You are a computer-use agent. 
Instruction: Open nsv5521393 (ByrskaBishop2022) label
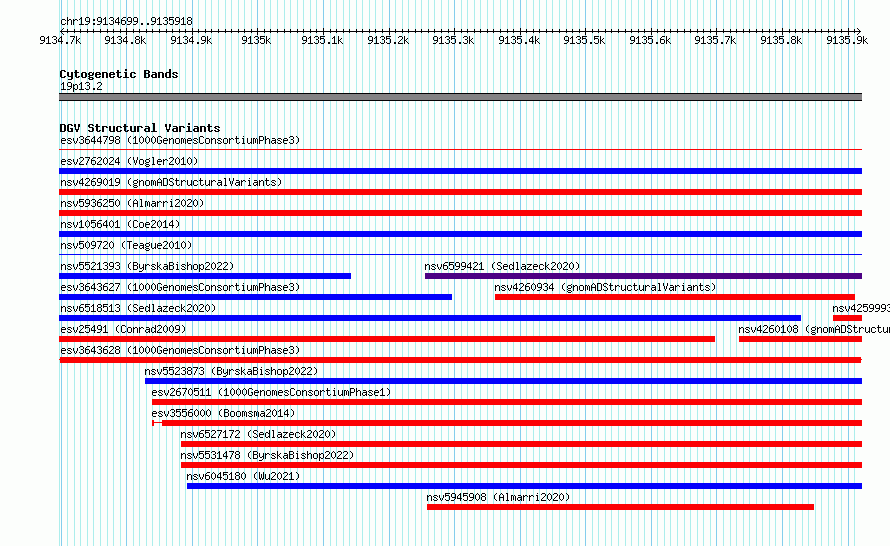pos(147,266)
